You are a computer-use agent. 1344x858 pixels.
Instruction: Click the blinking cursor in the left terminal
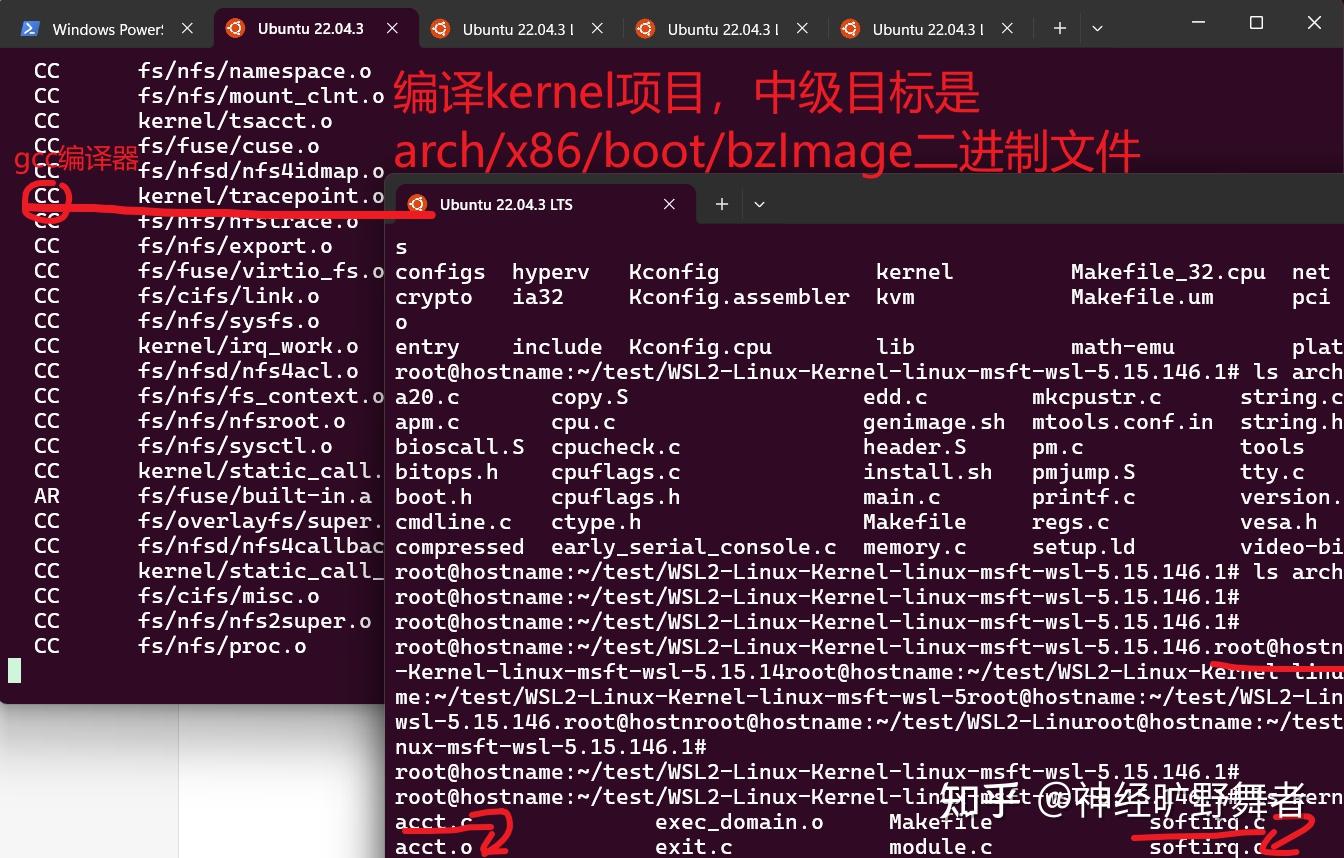click(14, 670)
